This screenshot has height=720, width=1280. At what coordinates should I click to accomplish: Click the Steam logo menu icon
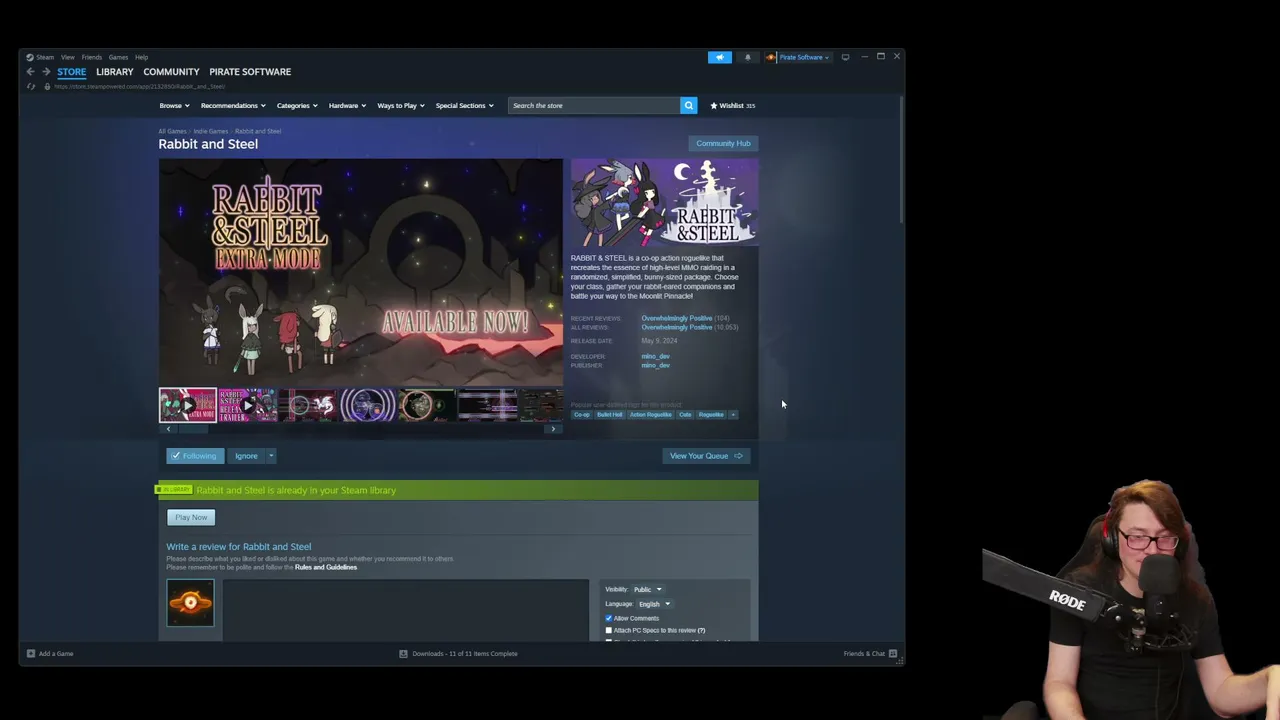coord(30,57)
